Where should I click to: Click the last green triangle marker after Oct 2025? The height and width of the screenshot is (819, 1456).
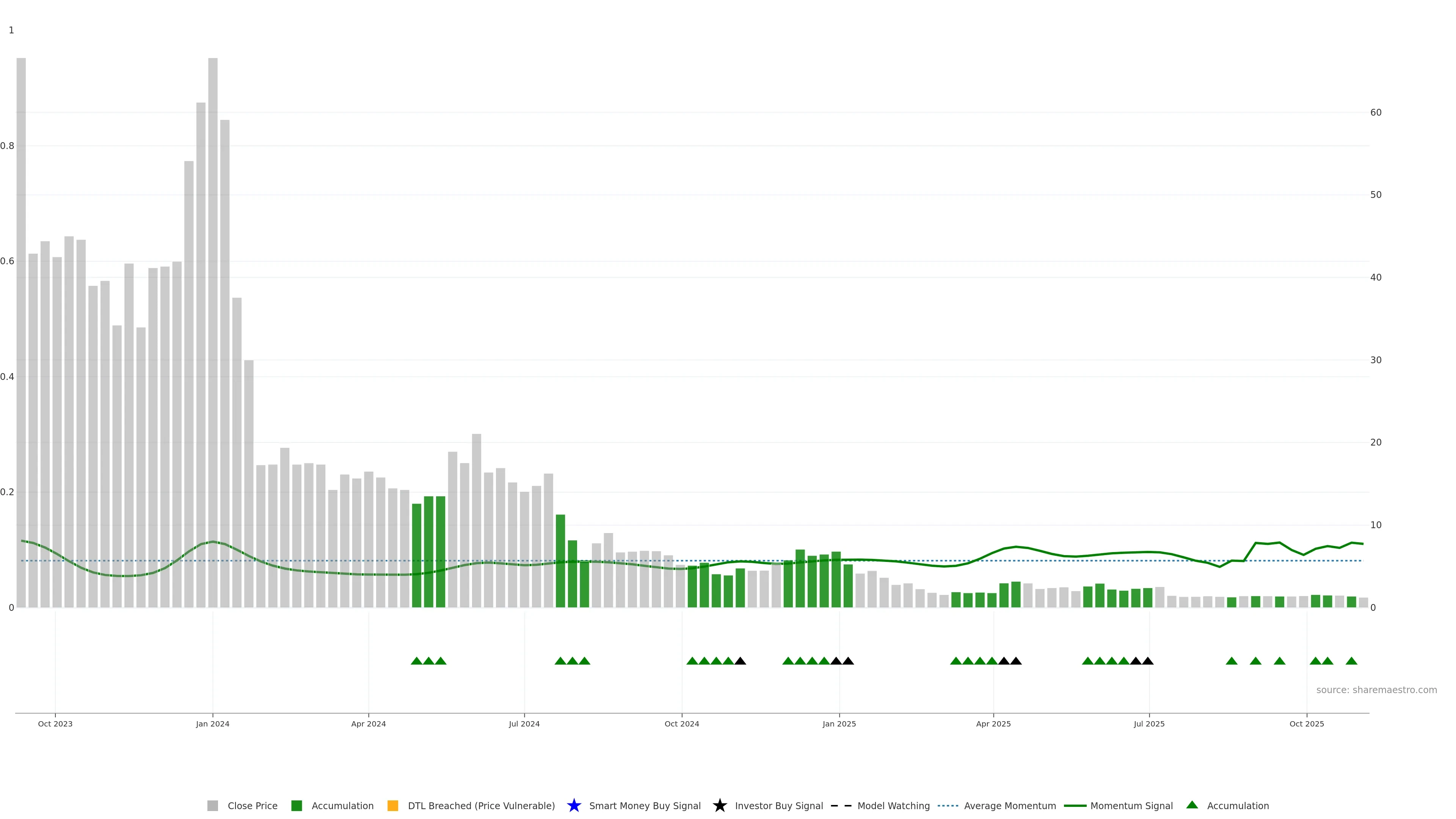pos(1351,661)
